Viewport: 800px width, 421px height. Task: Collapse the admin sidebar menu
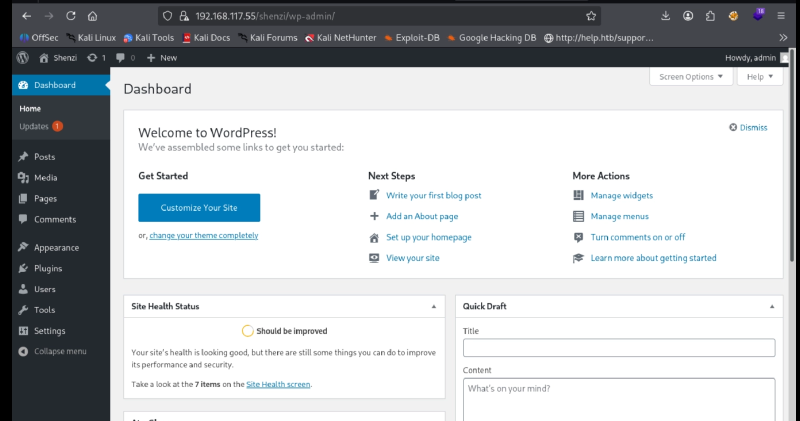point(59,351)
